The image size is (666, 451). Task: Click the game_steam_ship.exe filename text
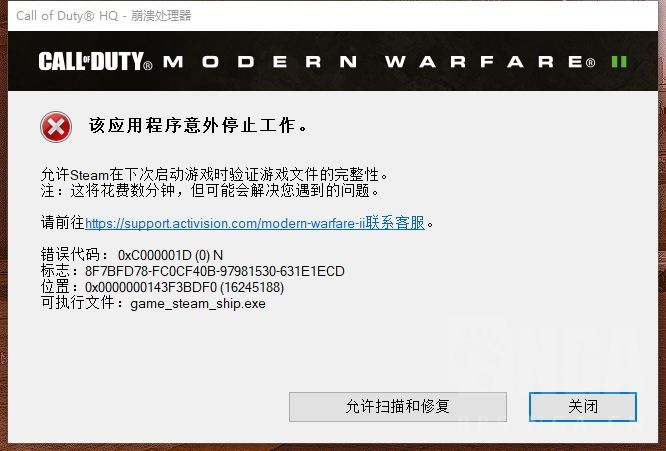coord(198,304)
